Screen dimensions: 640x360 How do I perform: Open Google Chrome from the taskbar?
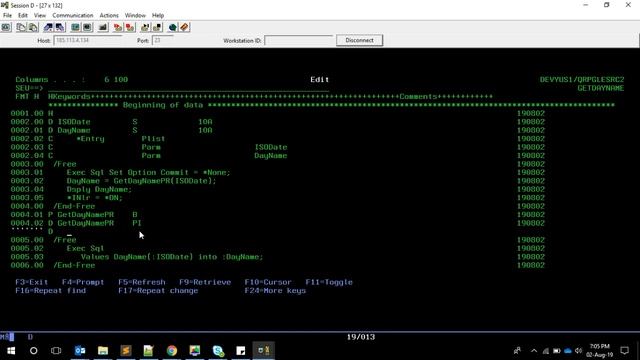(172, 351)
